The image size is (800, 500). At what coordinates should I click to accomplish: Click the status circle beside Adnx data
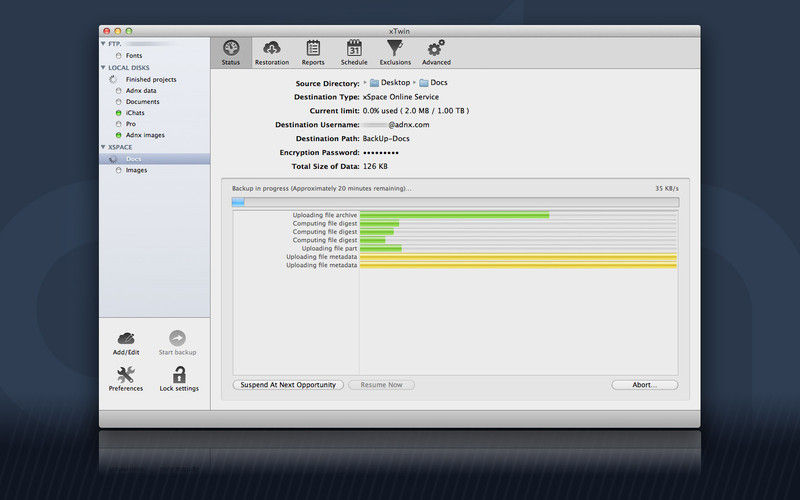(x=118, y=91)
